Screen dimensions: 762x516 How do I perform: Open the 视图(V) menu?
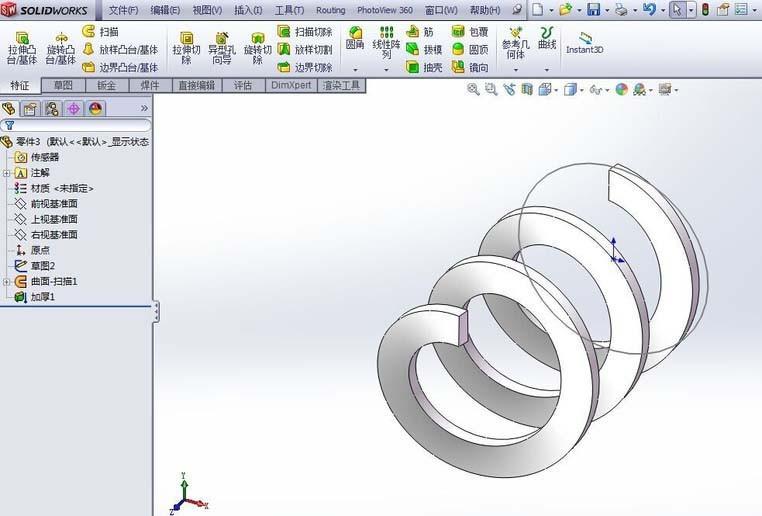pos(208,10)
